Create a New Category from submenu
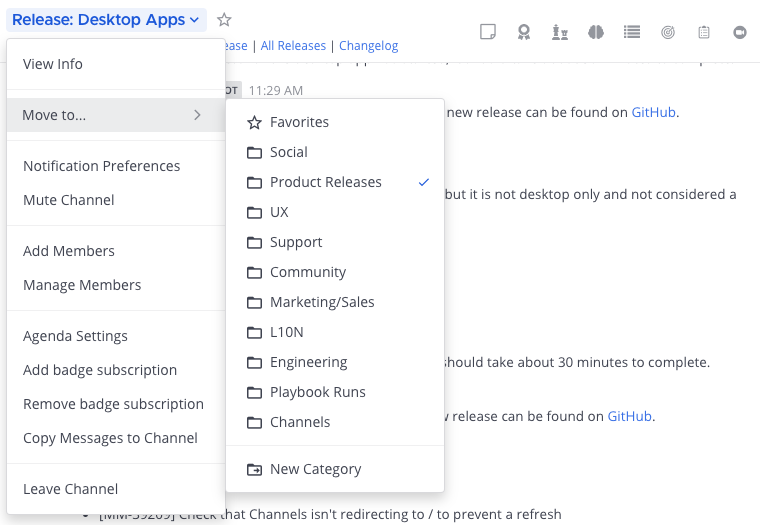 (x=315, y=469)
